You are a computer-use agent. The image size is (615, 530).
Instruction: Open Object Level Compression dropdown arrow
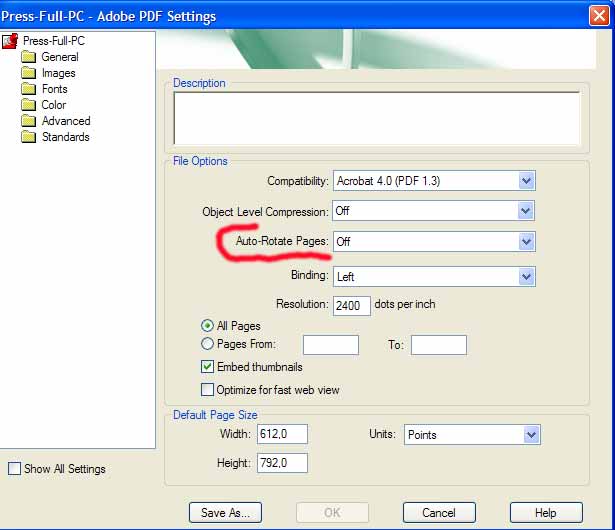pyautogui.click(x=526, y=211)
